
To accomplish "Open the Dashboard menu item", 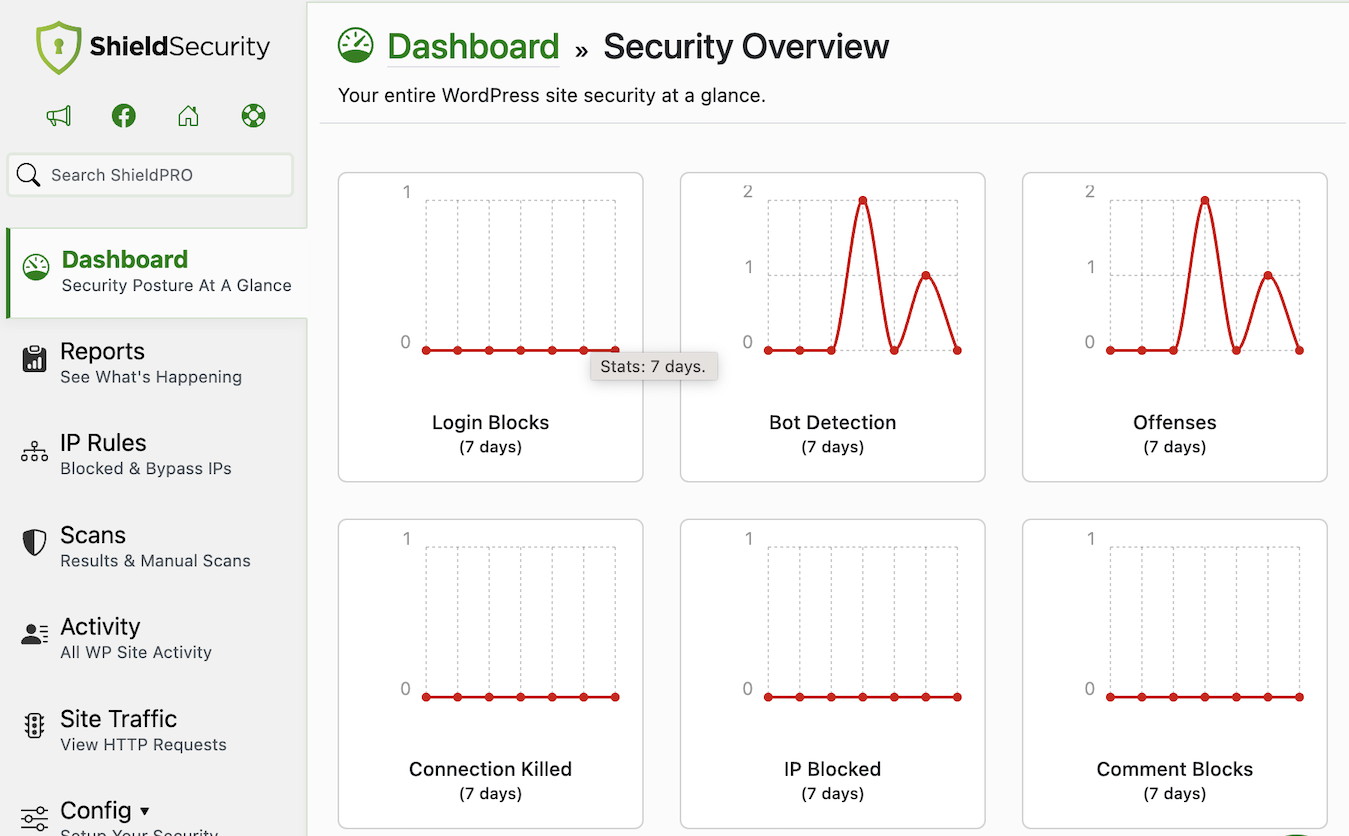I will [125, 260].
